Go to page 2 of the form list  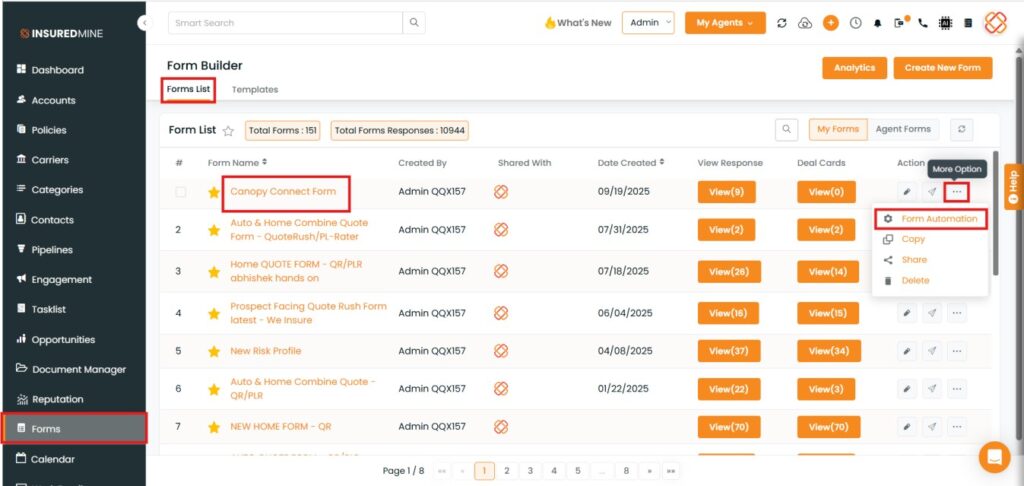coord(507,470)
